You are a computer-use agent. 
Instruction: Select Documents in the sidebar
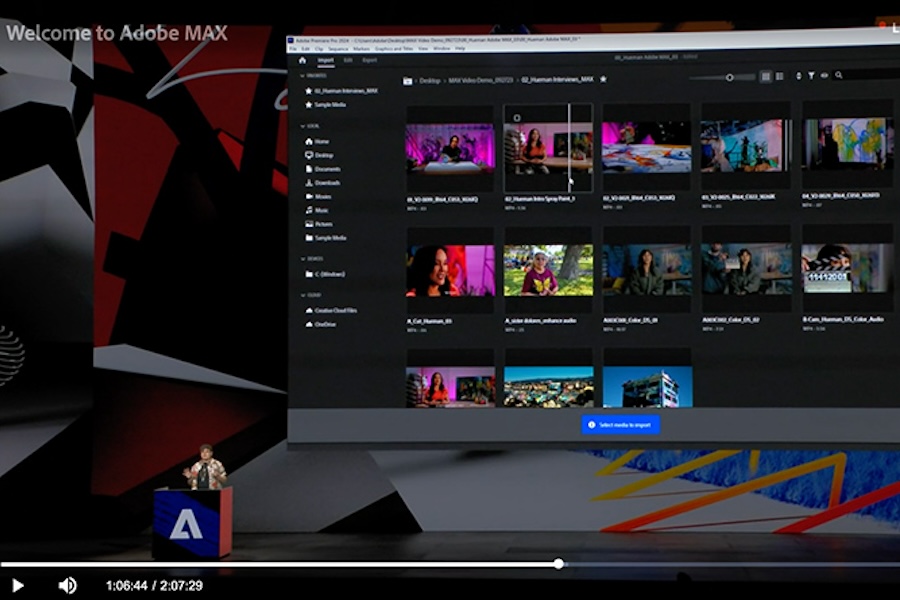323,169
